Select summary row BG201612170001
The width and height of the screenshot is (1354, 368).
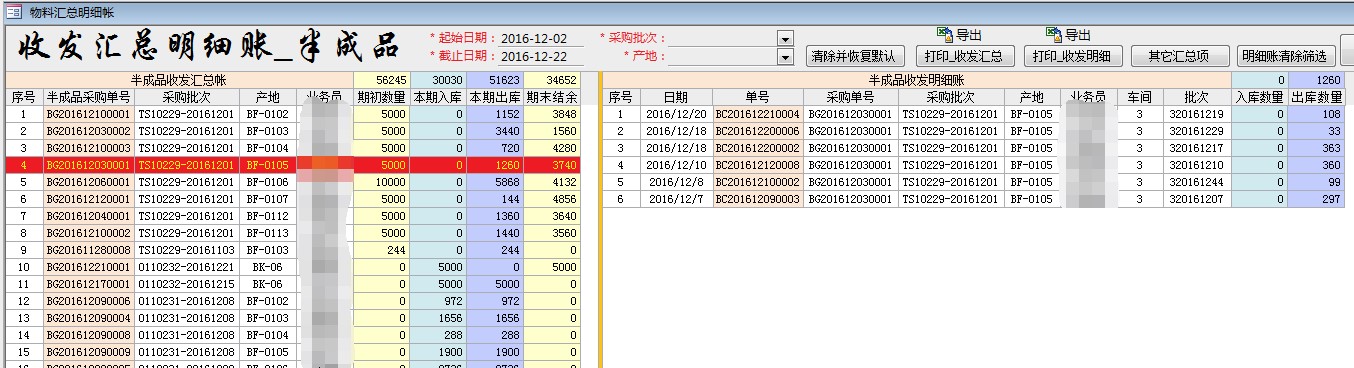pyautogui.click(x=292, y=284)
